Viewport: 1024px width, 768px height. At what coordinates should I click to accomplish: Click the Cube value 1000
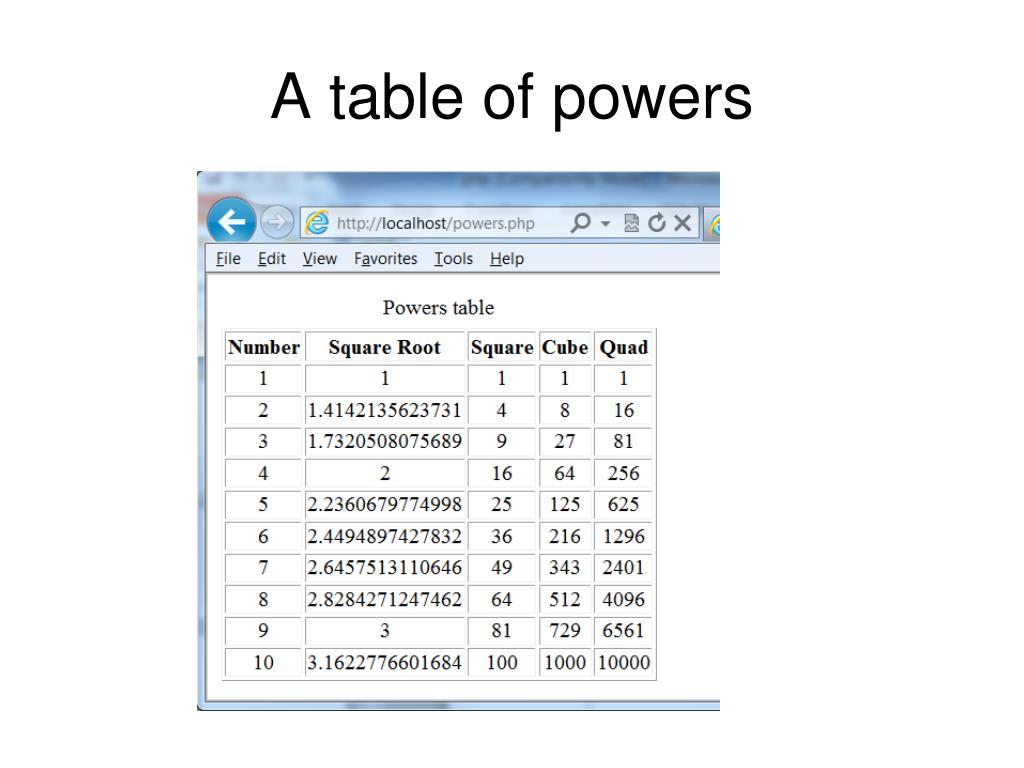click(x=565, y=662)
